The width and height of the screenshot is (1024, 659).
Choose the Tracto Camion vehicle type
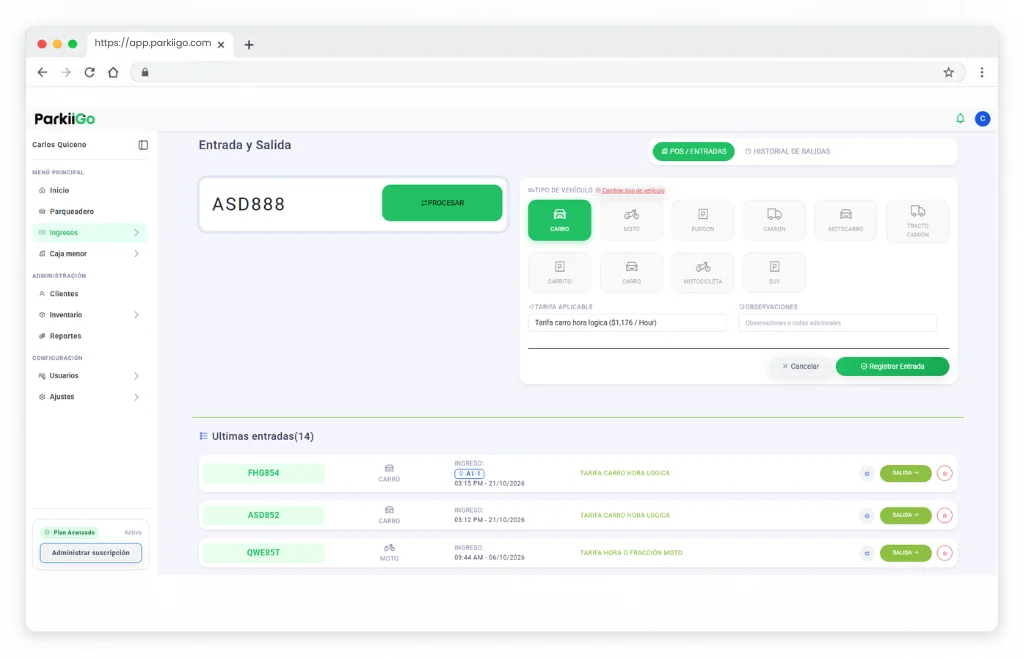point(918,221)
